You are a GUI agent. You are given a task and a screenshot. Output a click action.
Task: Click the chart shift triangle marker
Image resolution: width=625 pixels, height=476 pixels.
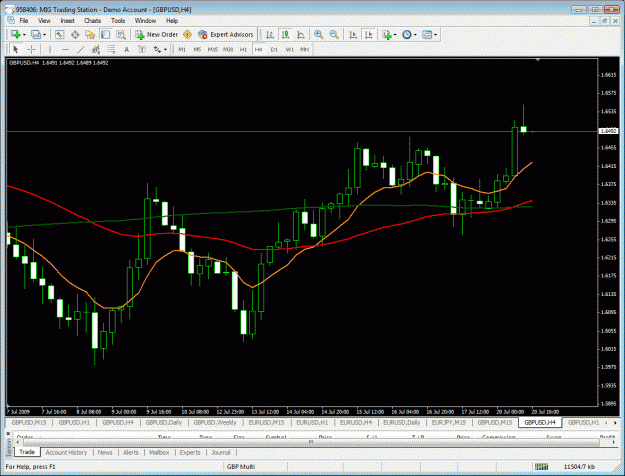coord(538,60)
